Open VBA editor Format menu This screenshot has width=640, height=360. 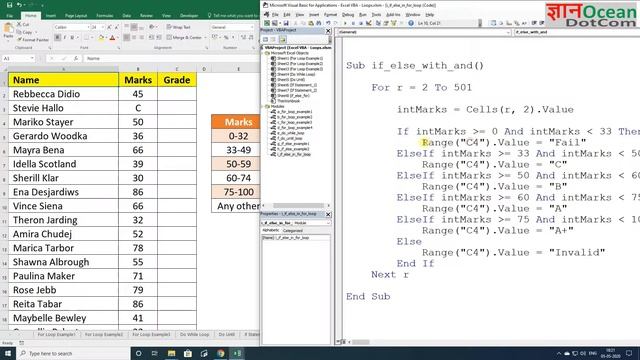pyautogui.click(x=330, y=15)
